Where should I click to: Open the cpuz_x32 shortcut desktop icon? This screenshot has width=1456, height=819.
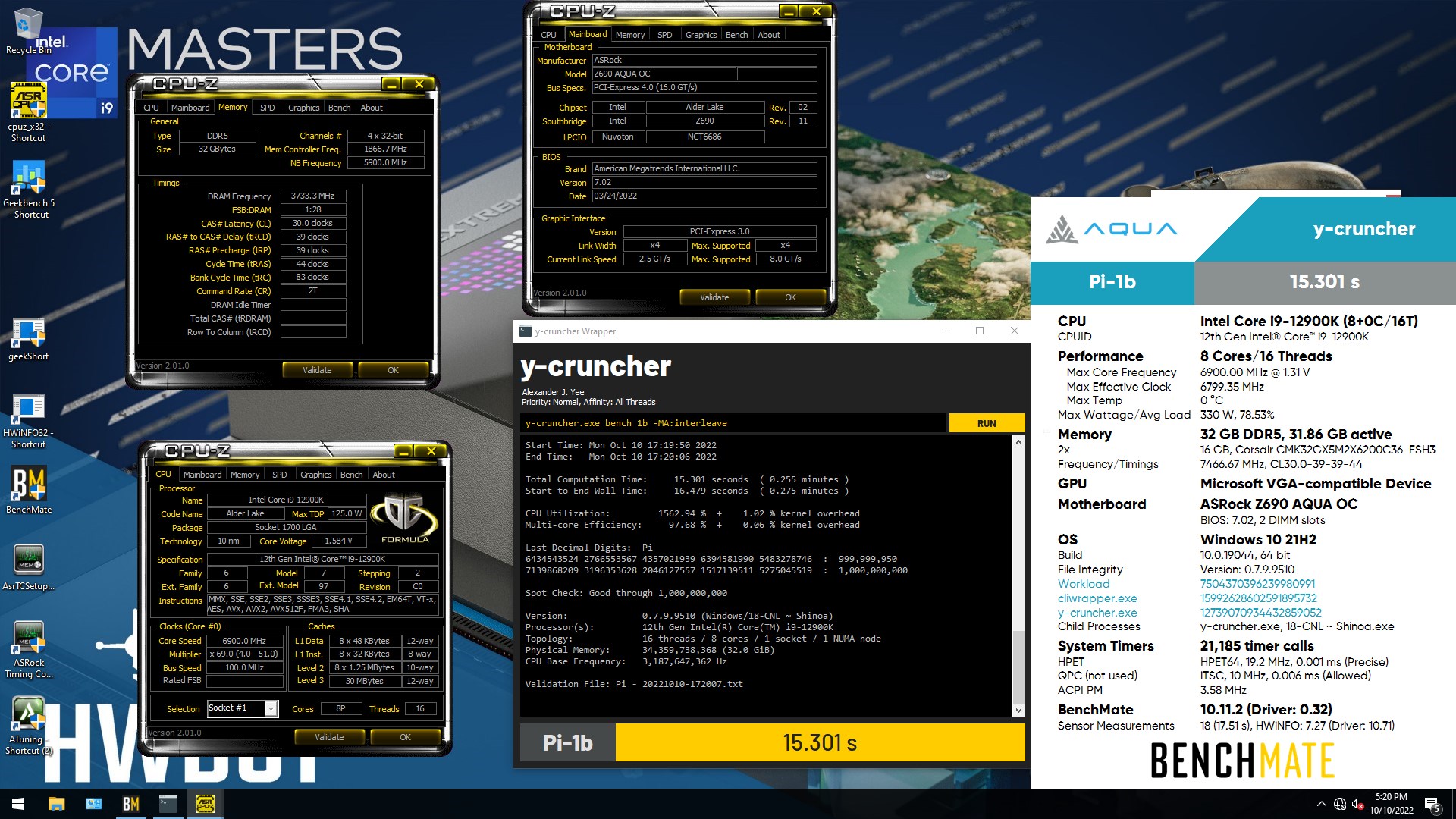[x=28, y=112]
